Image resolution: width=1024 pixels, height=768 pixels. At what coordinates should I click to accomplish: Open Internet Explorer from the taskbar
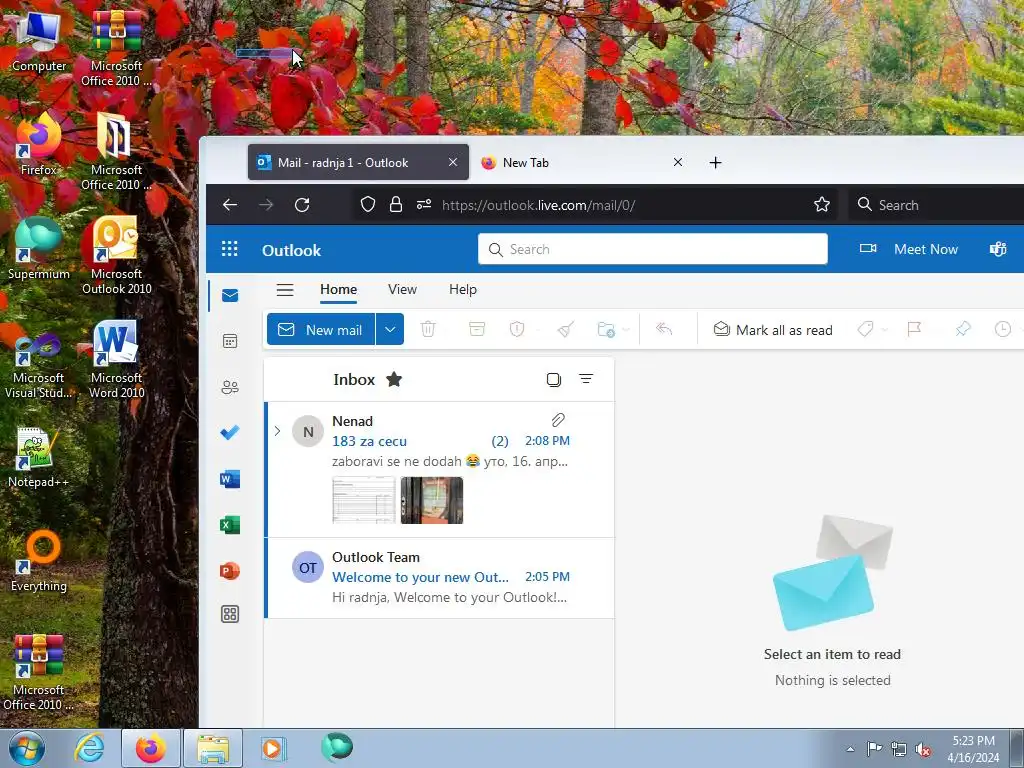[x=89, y=748]
